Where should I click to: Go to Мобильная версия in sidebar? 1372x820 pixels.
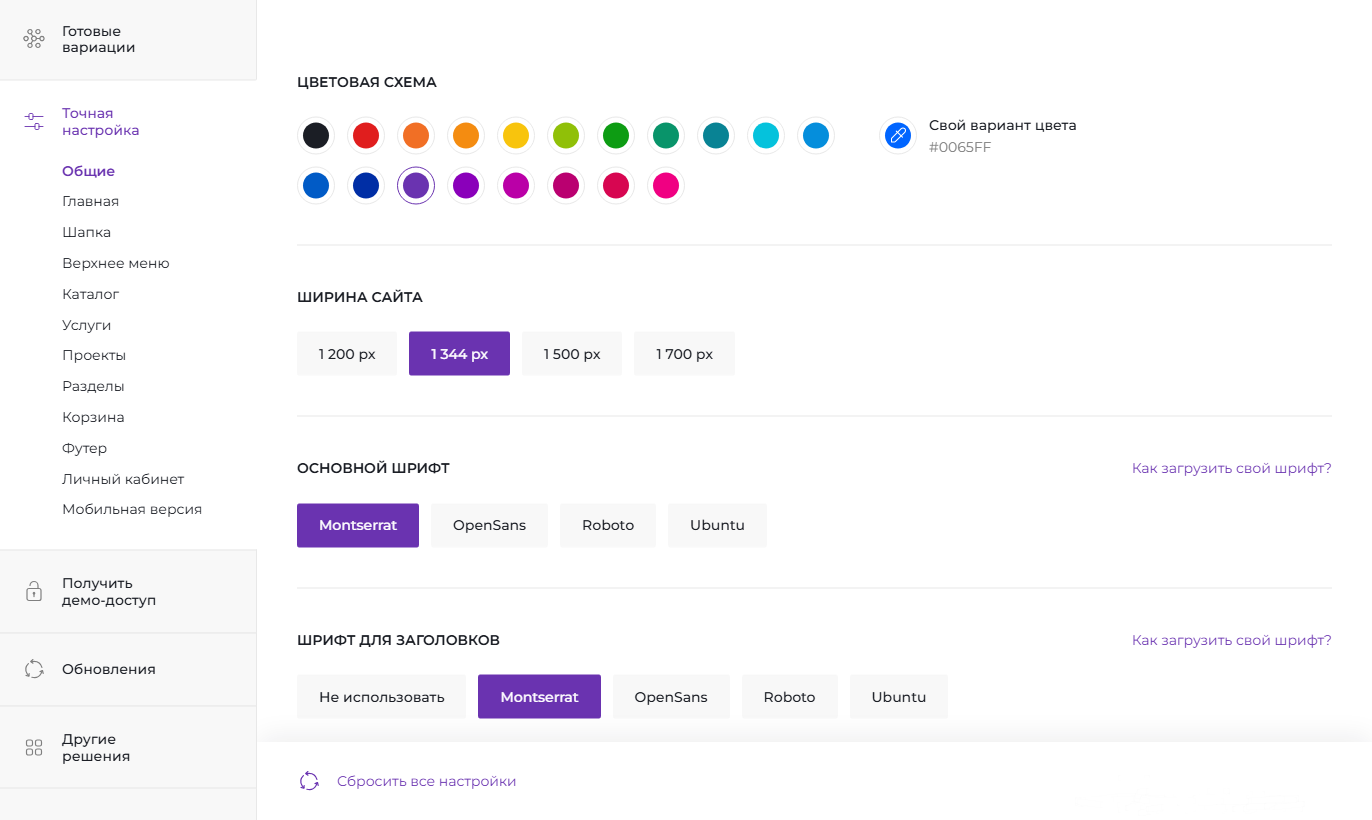click(132, 509)
